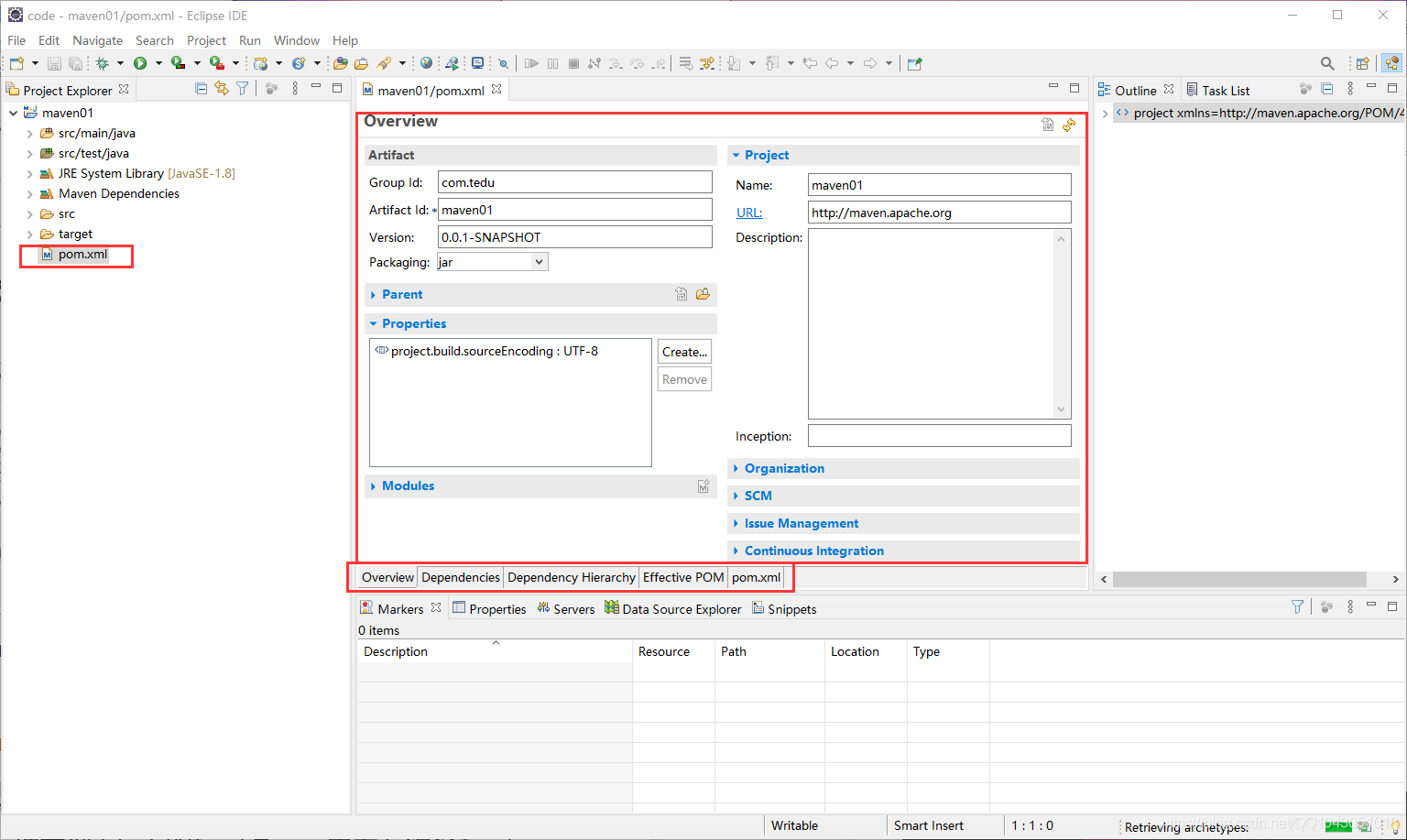Click the Coverage run icon
This screenshot has width=1407, height=840.
179,63
